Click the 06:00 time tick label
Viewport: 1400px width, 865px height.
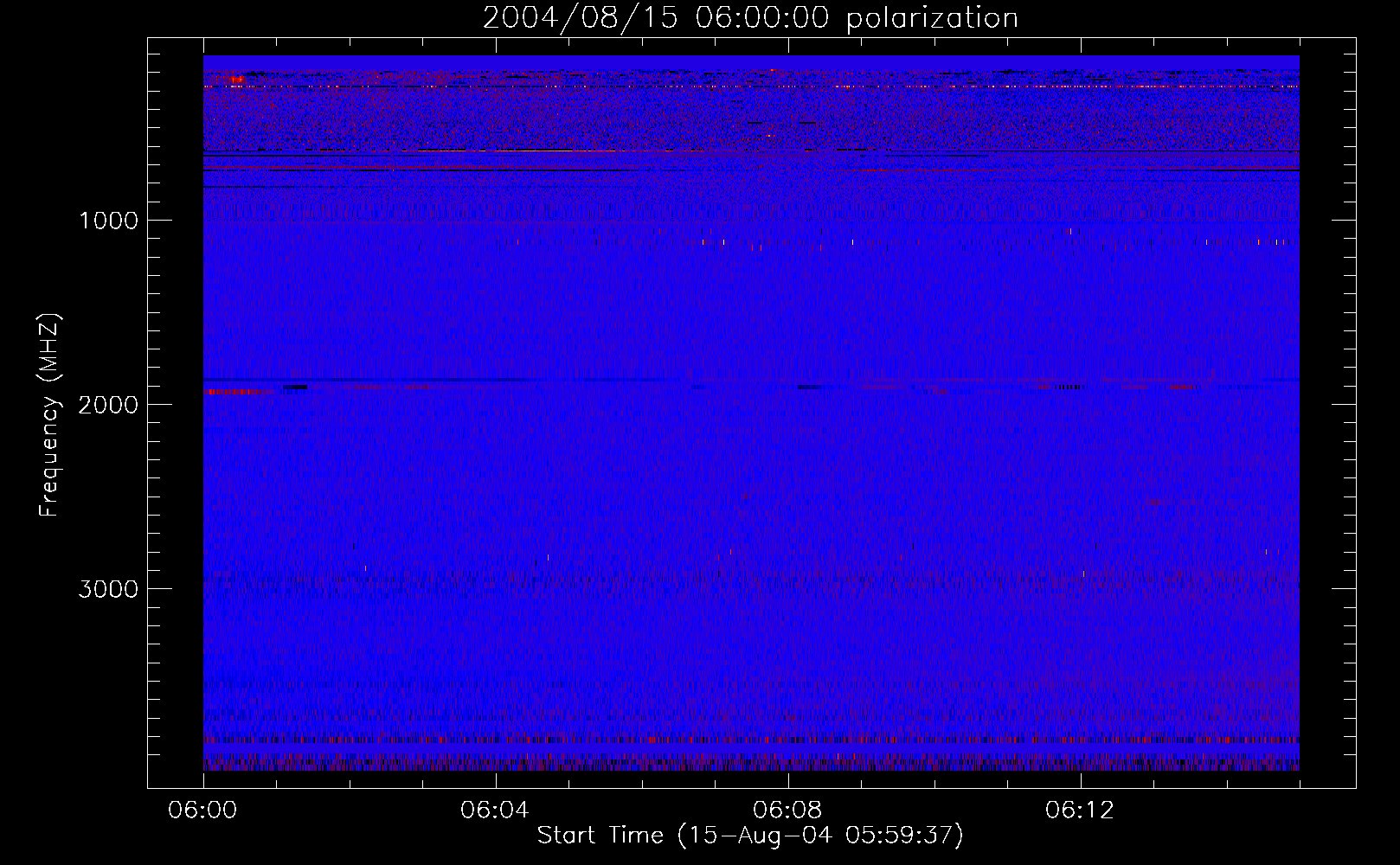pyautogui.click(x=202, y=811)
